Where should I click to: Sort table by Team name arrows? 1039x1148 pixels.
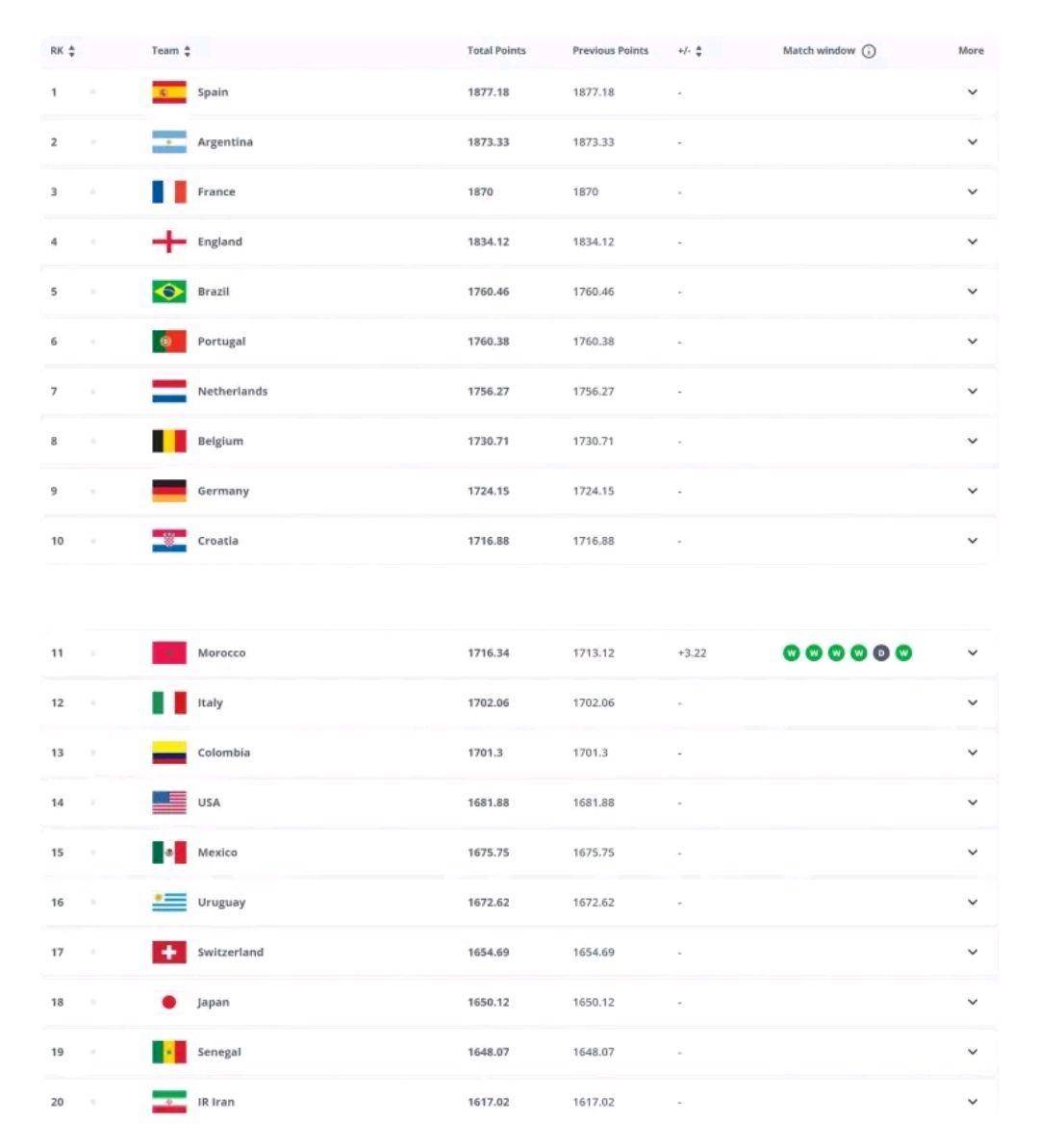tap(188, 51)
